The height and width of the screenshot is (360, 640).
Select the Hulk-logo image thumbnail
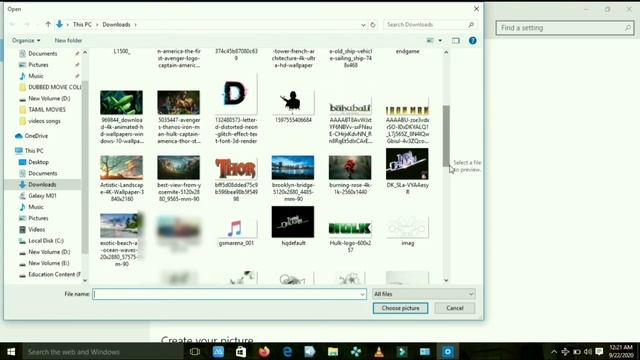[350, 229]
